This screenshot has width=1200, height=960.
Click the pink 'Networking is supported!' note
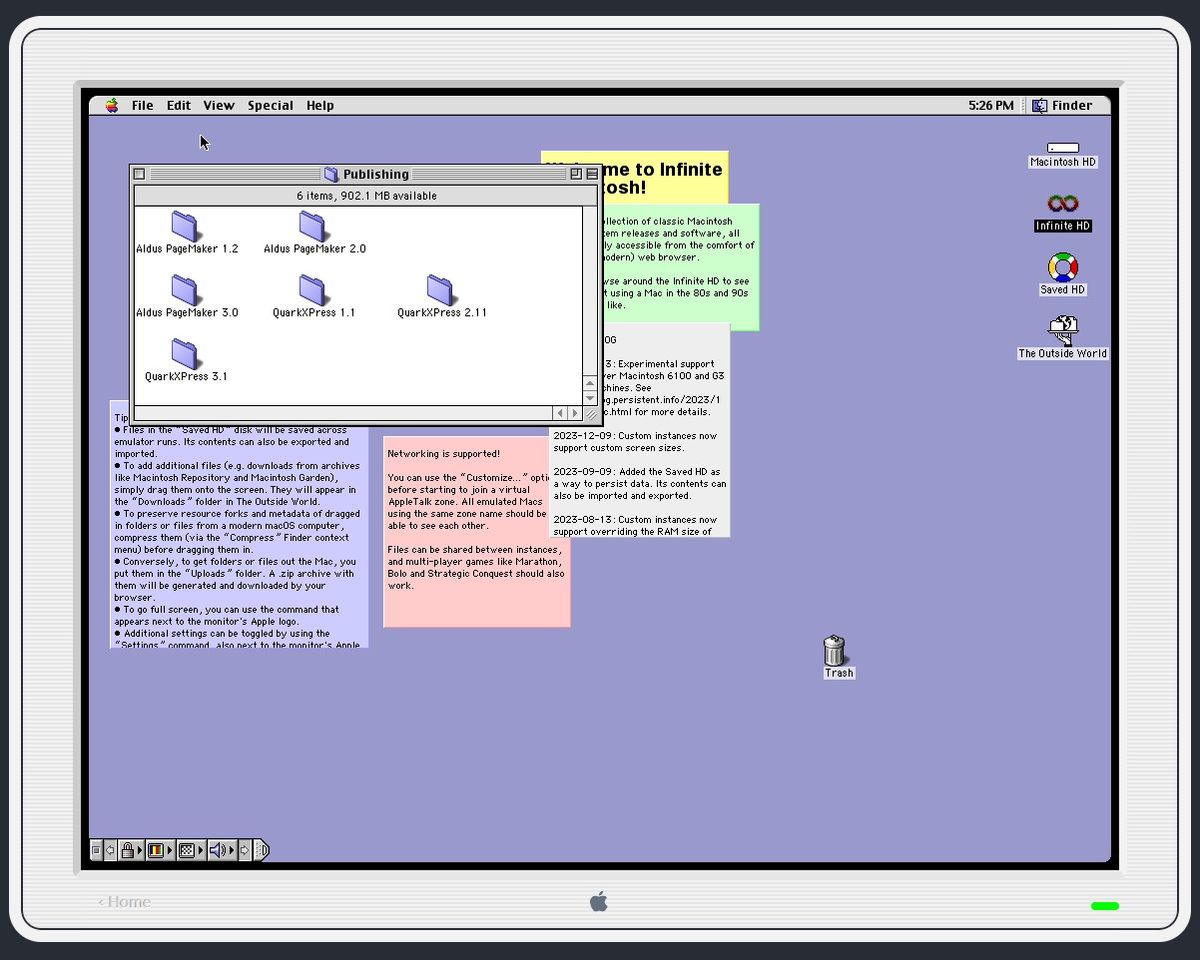pyautogui.click(x=476, y=530)
